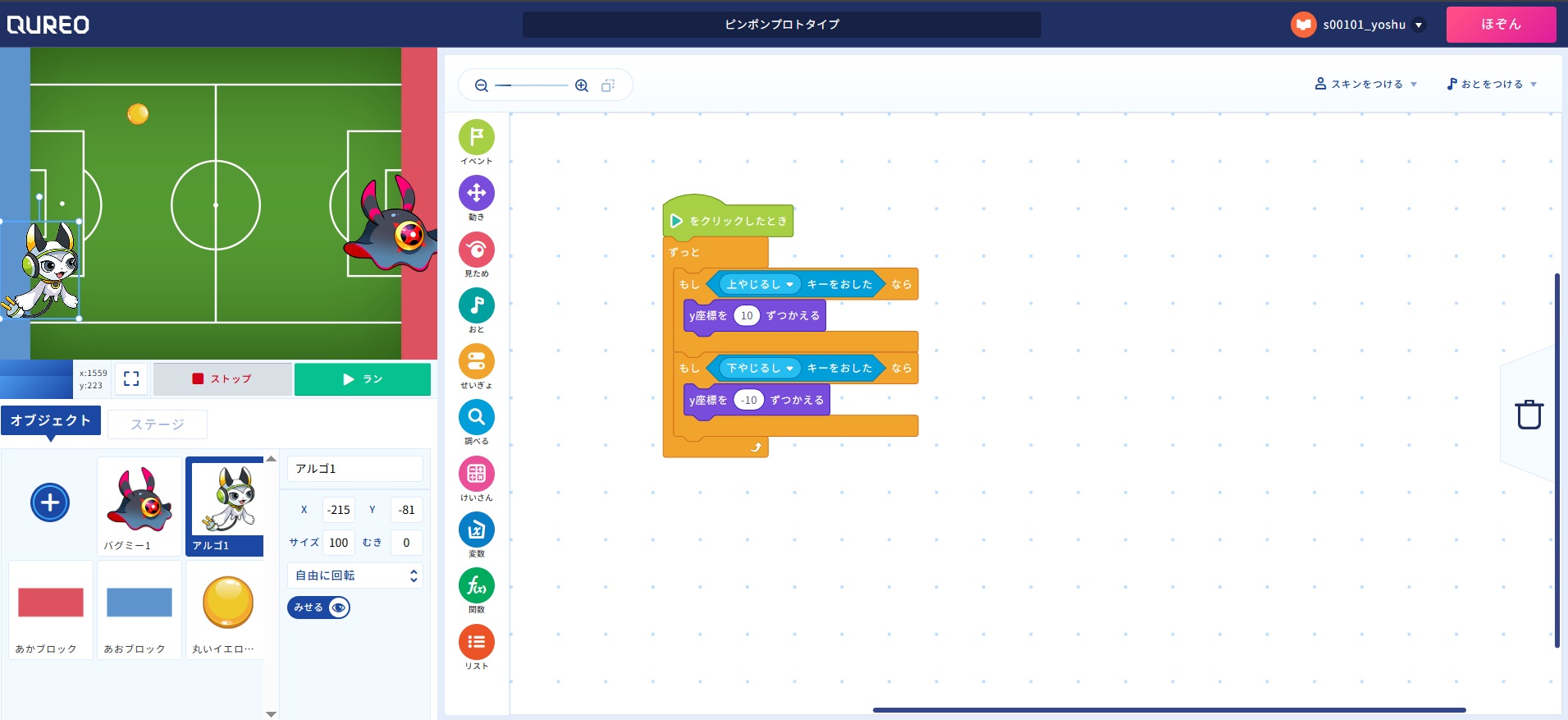Open the けいさん (Operators) block category

pos(476,474)
